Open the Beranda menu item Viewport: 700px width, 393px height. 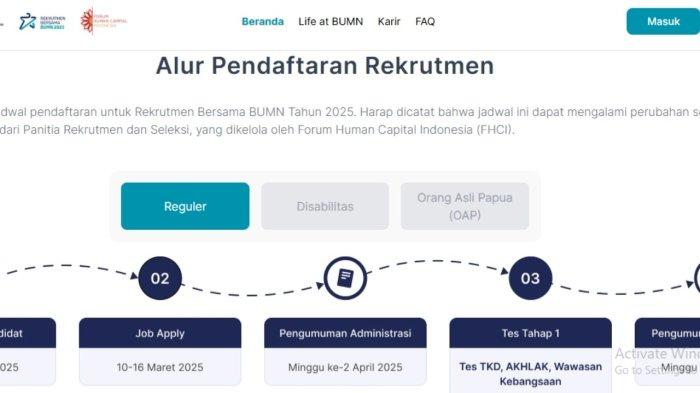click(x=262, y=21)
